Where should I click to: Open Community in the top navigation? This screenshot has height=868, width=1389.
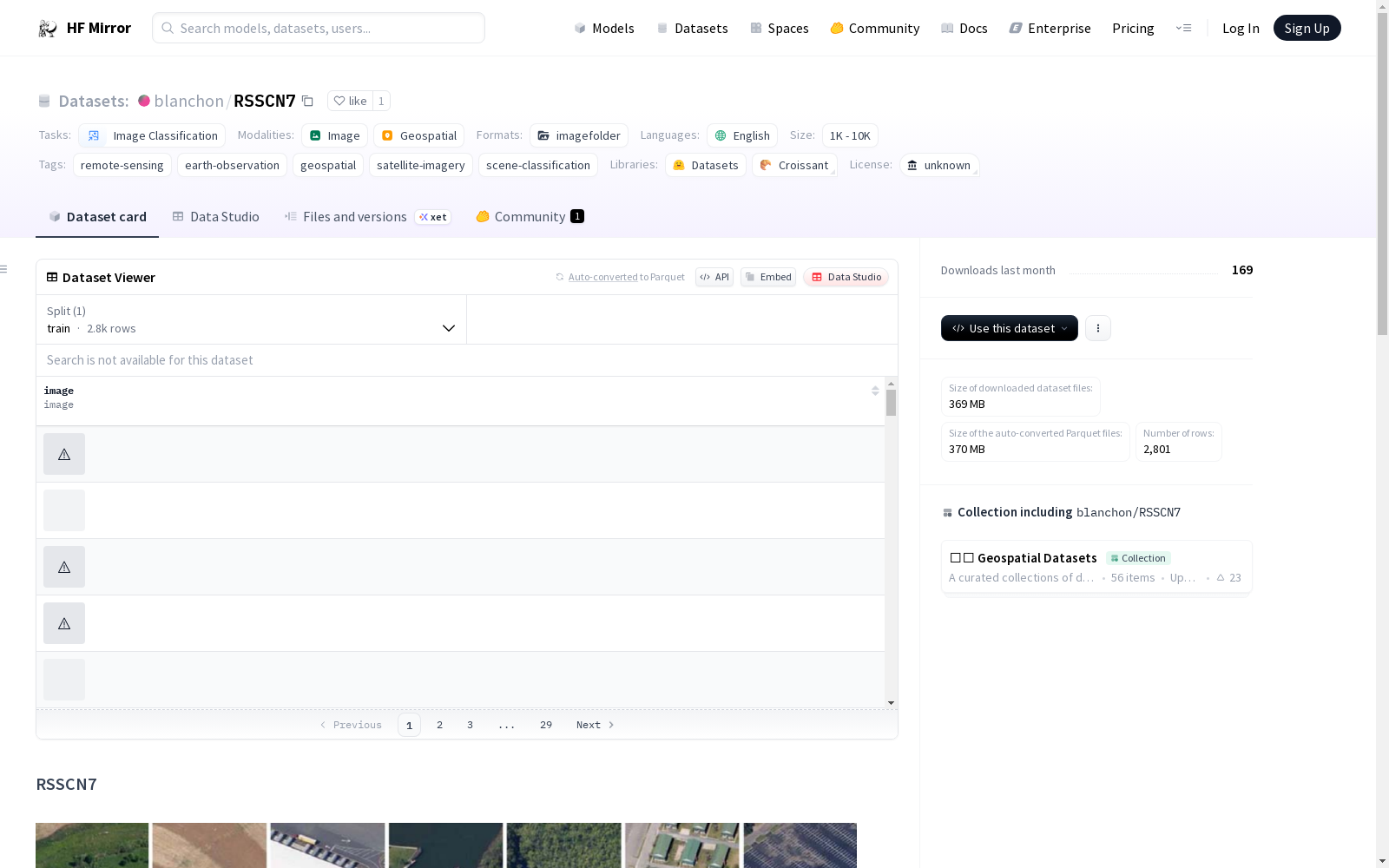tap(875, 29)
